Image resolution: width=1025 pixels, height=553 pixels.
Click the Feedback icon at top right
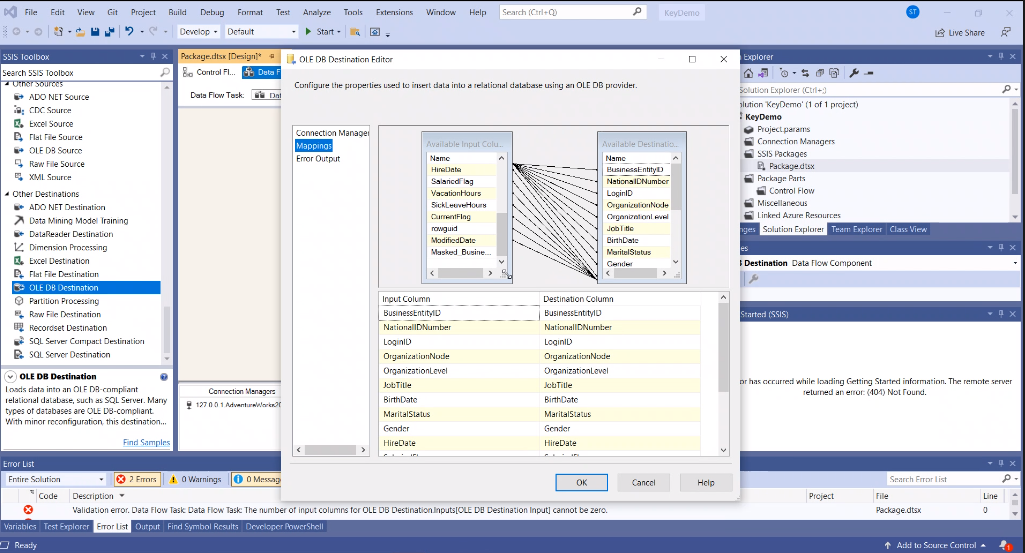[x=1006, y=32]
